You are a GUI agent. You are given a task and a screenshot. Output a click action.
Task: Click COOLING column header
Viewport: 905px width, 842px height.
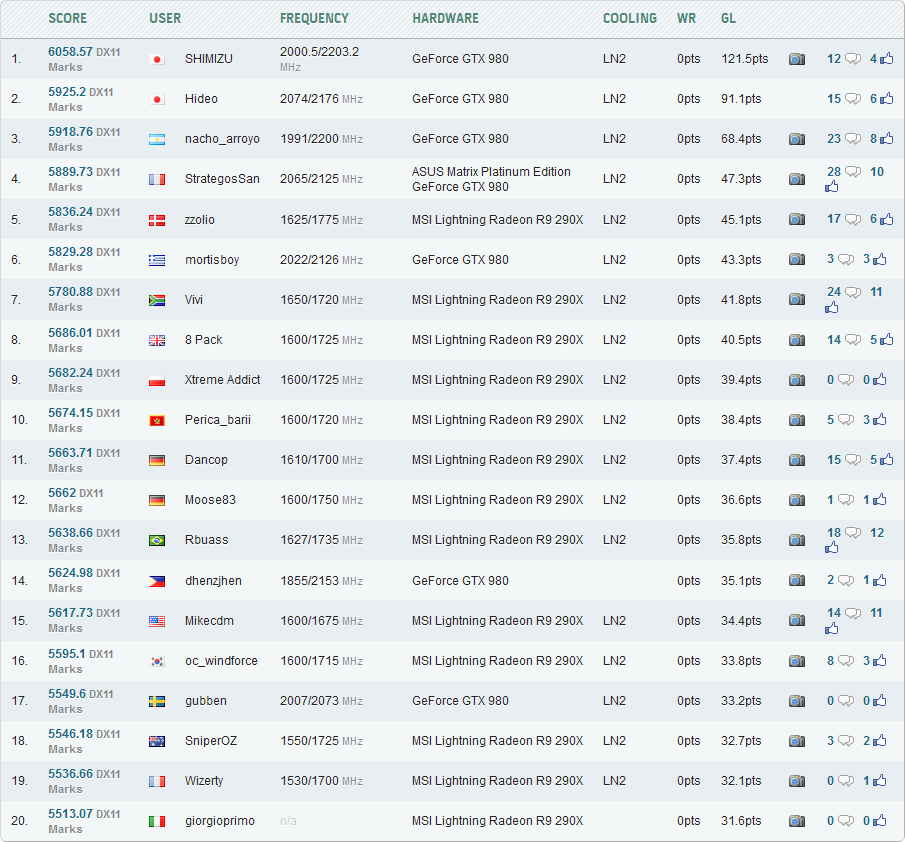[x=630, y=18]
